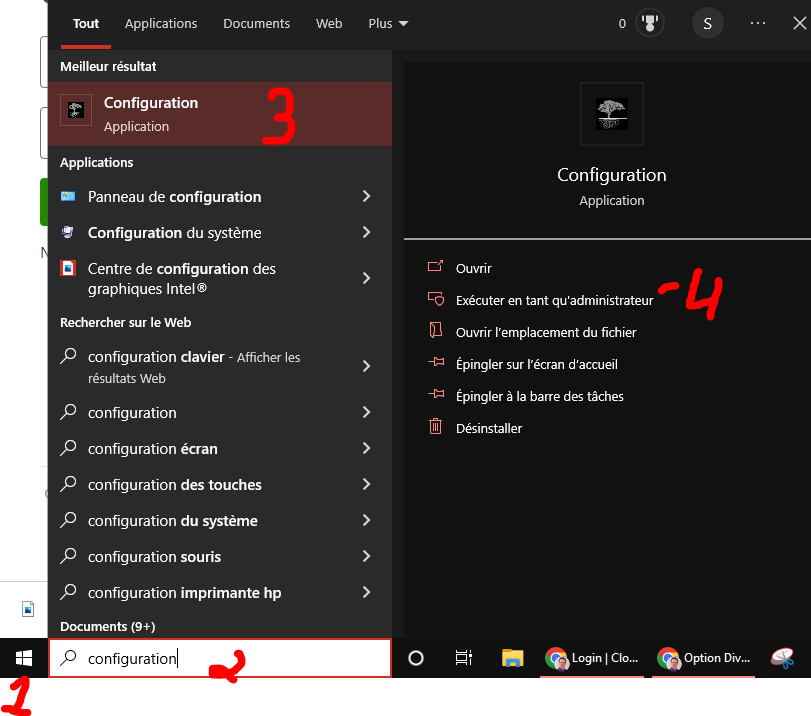811x716 pixels.
Task: Close the search panel with X
Action: tap(800, 23)
